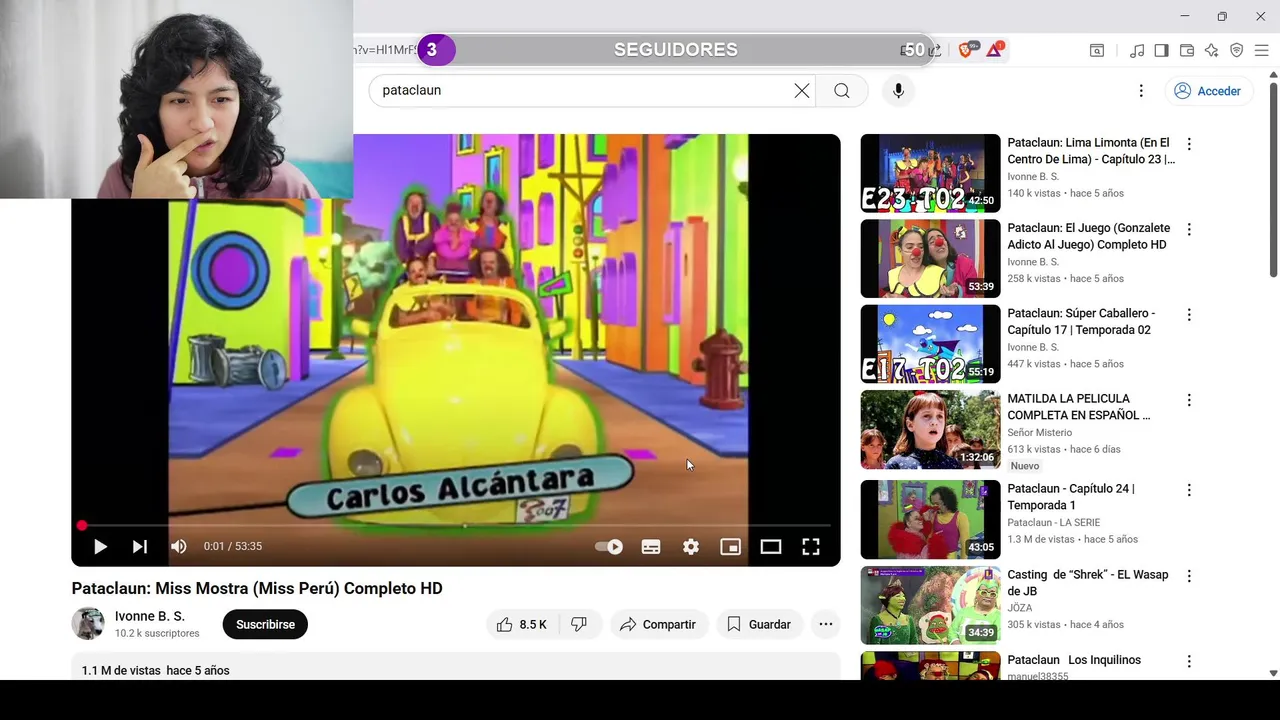The width and height of the screenshot is (1280, 720).
Task: Sign in with the Acceder button
Action: pos(1208,91)
